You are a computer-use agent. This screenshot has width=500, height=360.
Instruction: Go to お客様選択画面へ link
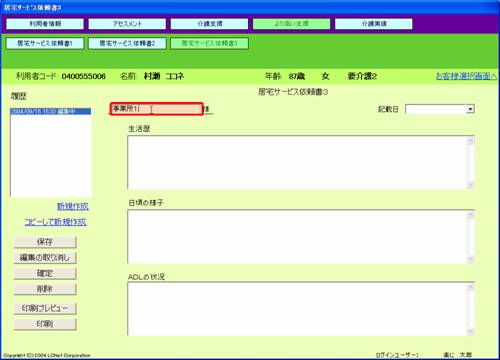click(466, 76)
